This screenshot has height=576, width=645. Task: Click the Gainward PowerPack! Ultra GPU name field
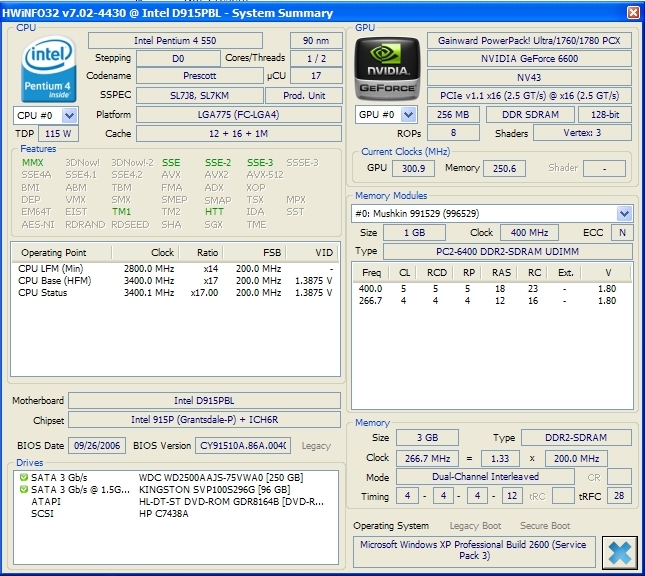point(529,41)
